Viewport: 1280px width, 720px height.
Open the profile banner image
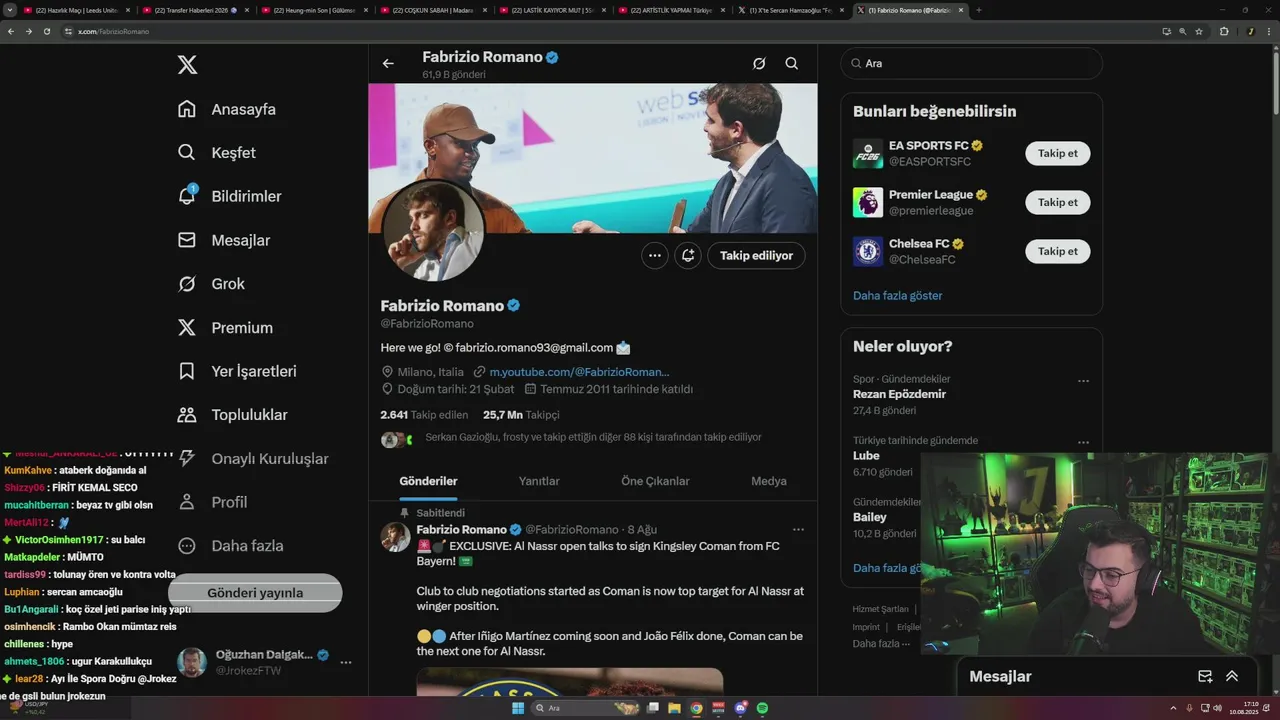(x=593, y=158)
